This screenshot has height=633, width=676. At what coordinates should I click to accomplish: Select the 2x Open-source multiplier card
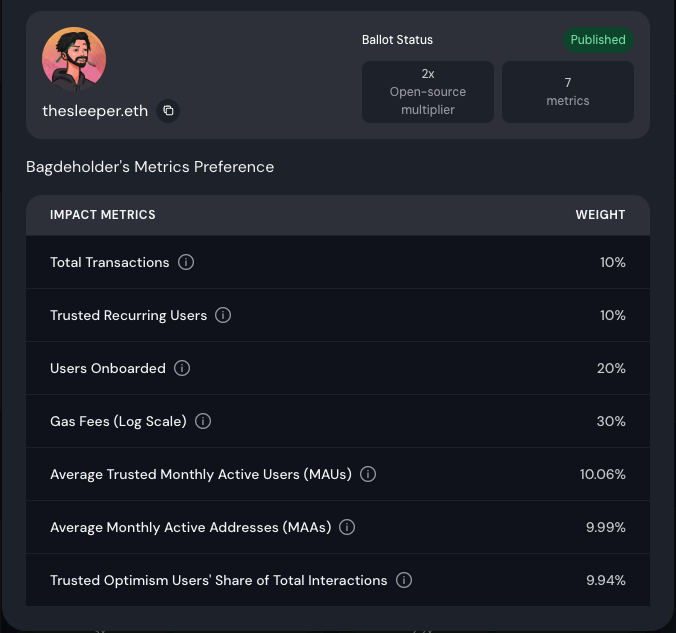click(x=428, y=92)
